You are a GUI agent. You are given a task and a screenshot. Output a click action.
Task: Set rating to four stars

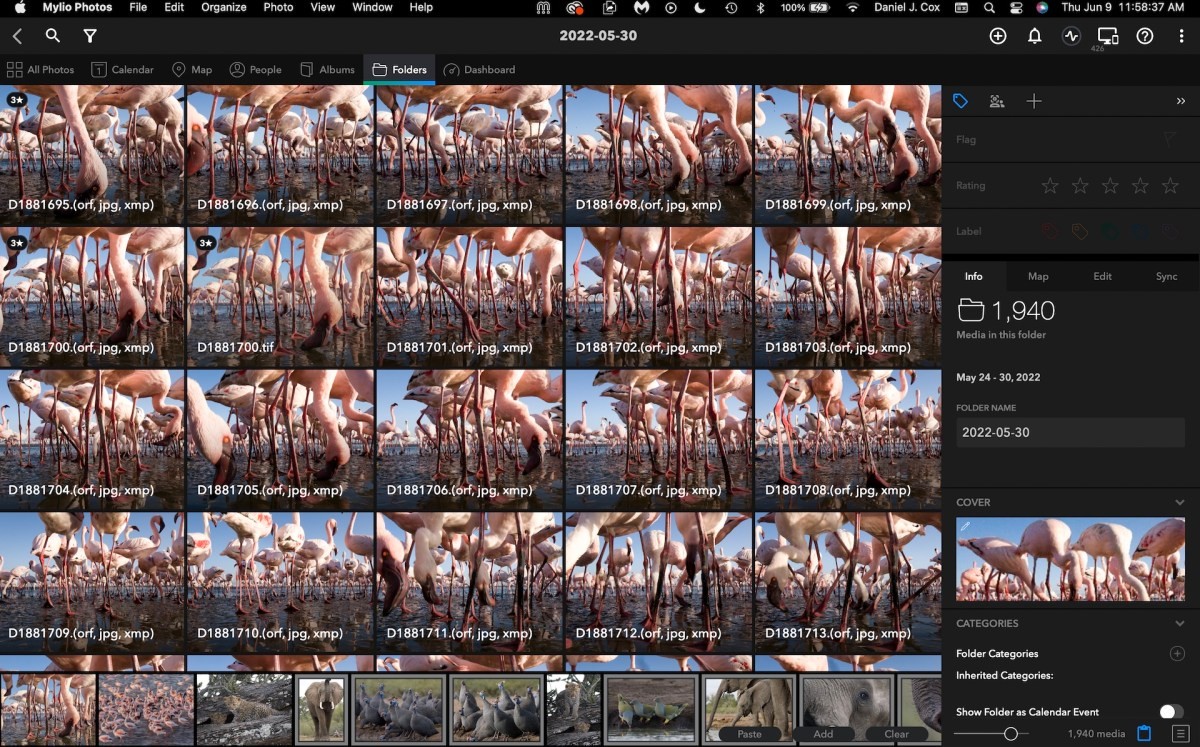click(1140, 186)
